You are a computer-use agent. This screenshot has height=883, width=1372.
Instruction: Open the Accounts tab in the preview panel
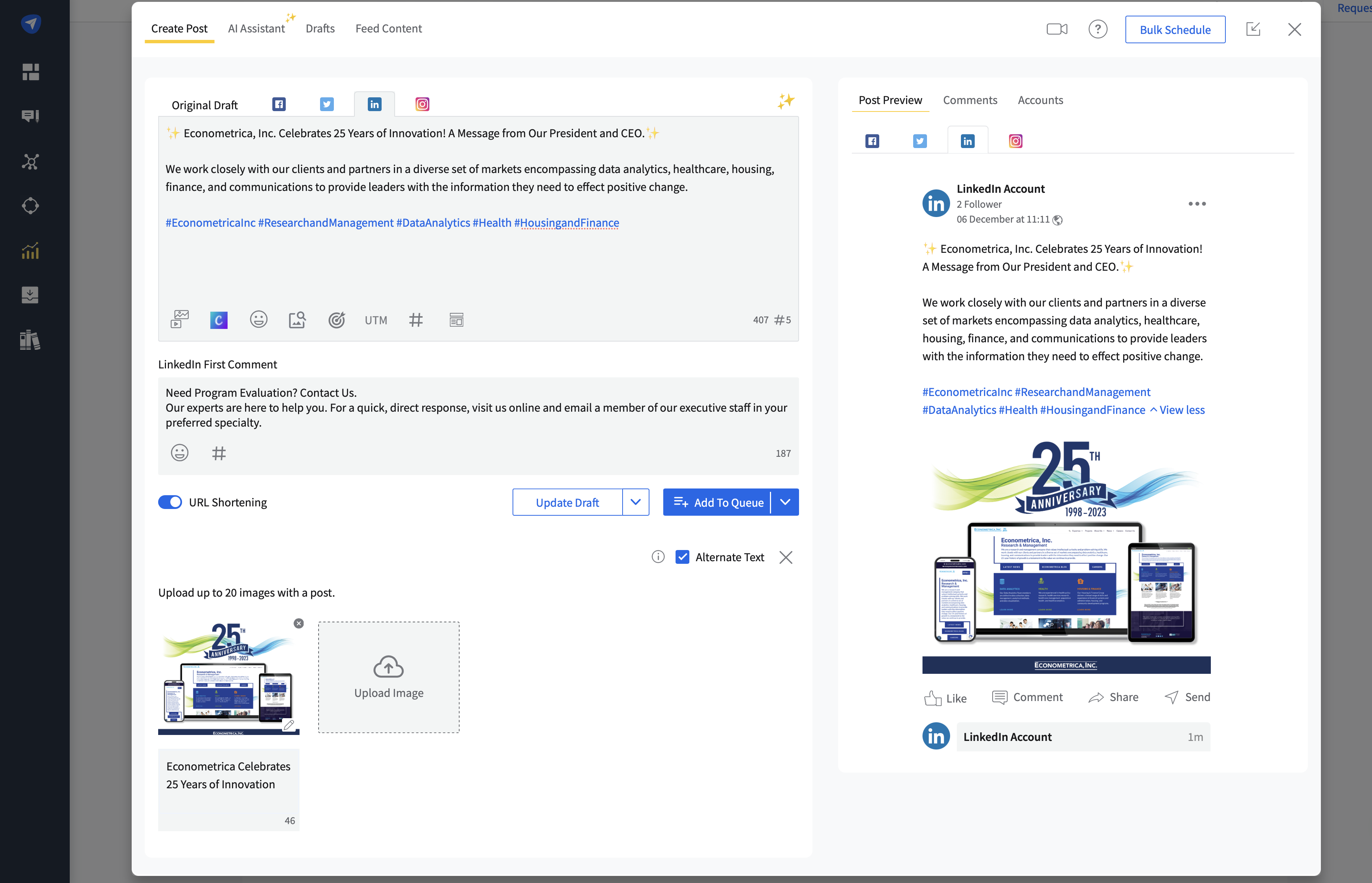tap(1040, 100)
